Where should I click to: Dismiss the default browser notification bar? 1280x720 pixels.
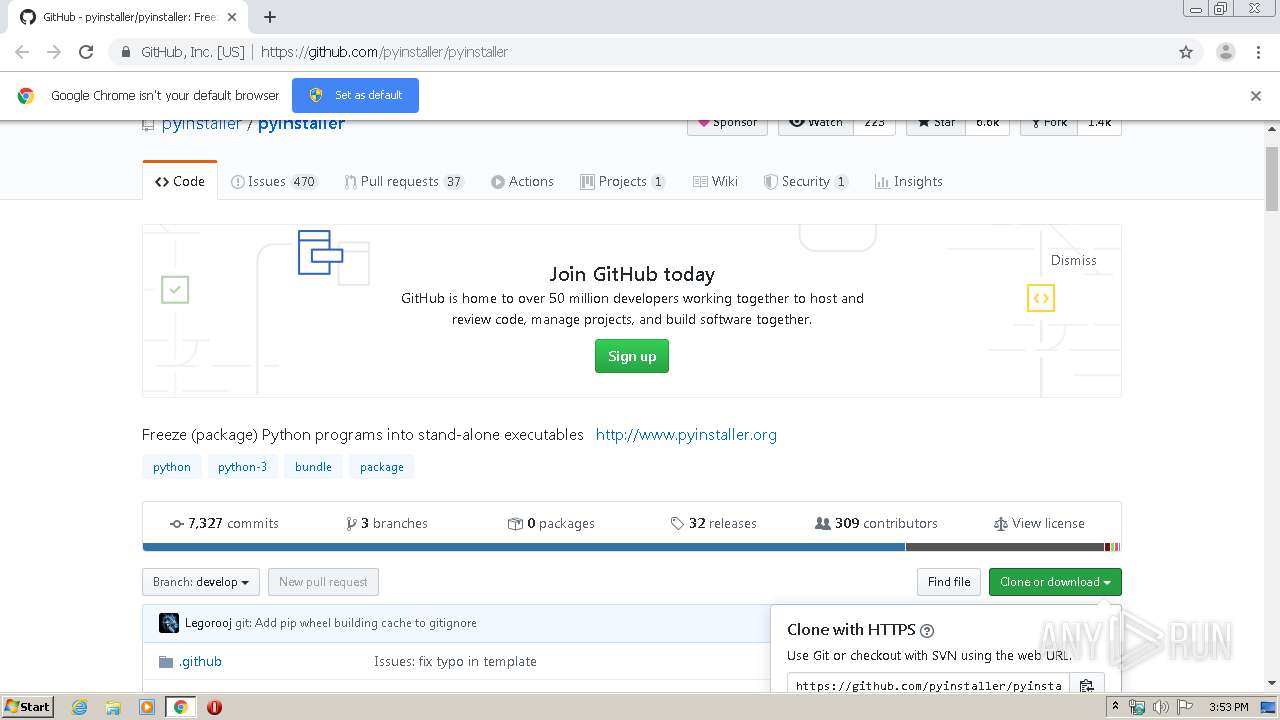tap(1256, 96)
